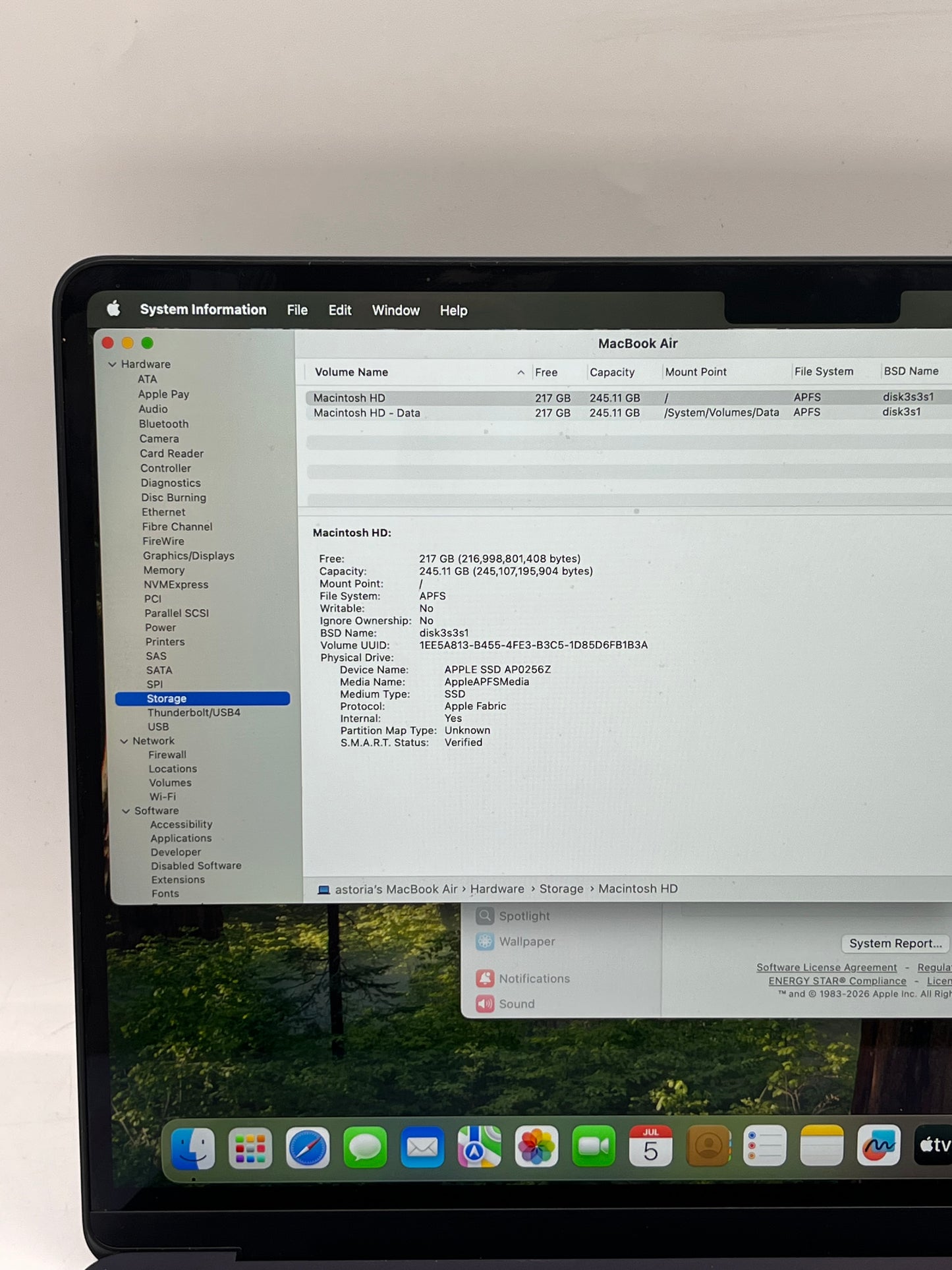Open Mail app in the Dock
952x1270 pixels.
(422, 1147)
